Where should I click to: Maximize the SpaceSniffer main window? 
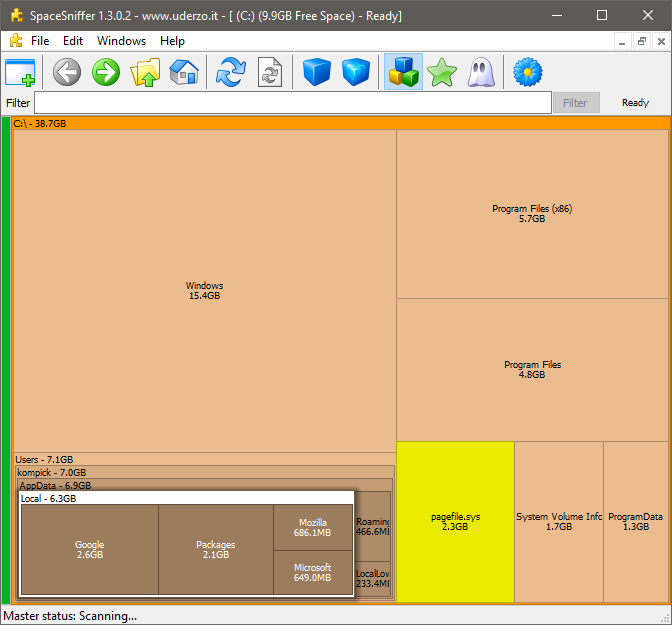[x=602, y=15]
